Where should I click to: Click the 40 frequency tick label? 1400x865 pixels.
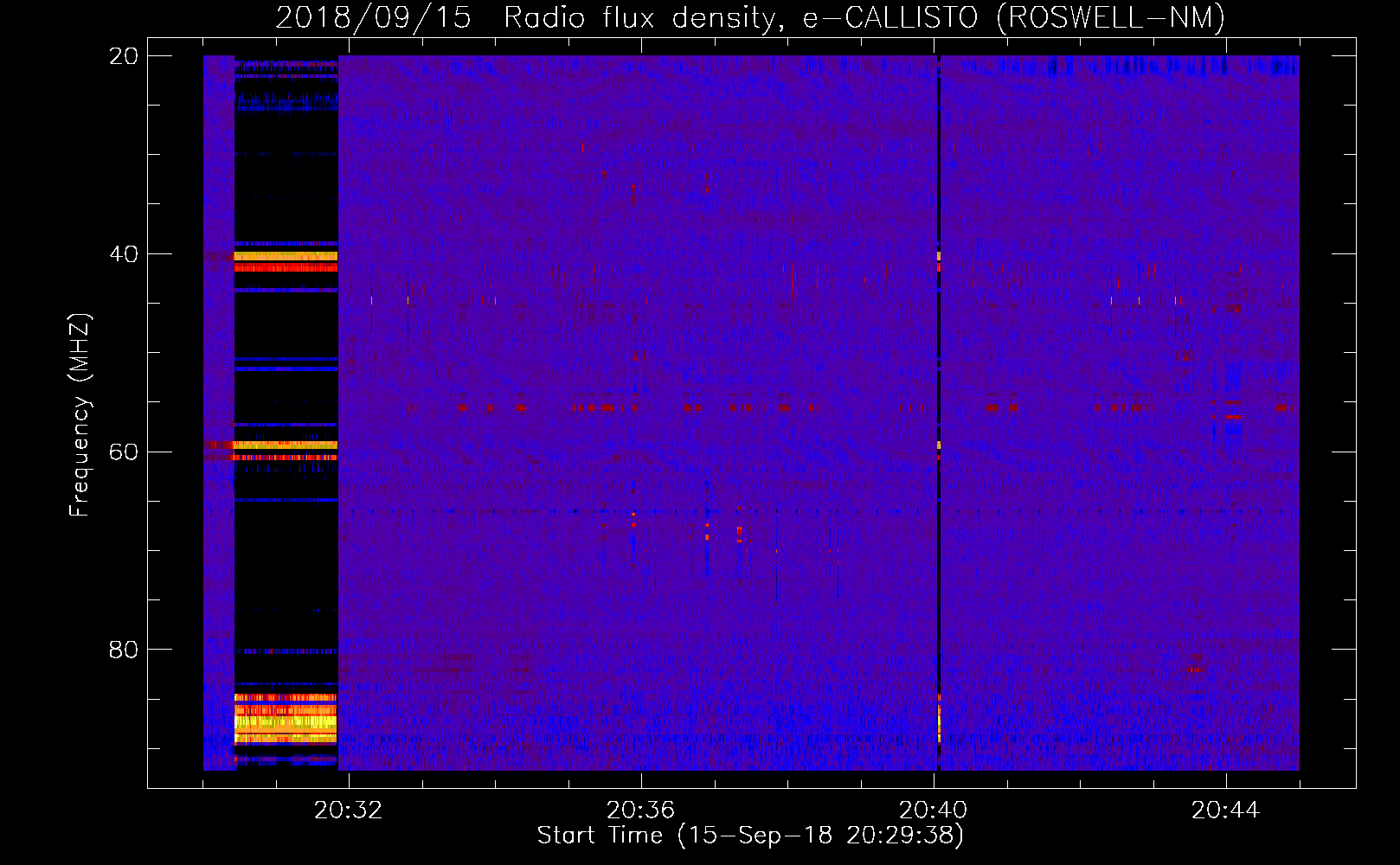click(124, 254)
